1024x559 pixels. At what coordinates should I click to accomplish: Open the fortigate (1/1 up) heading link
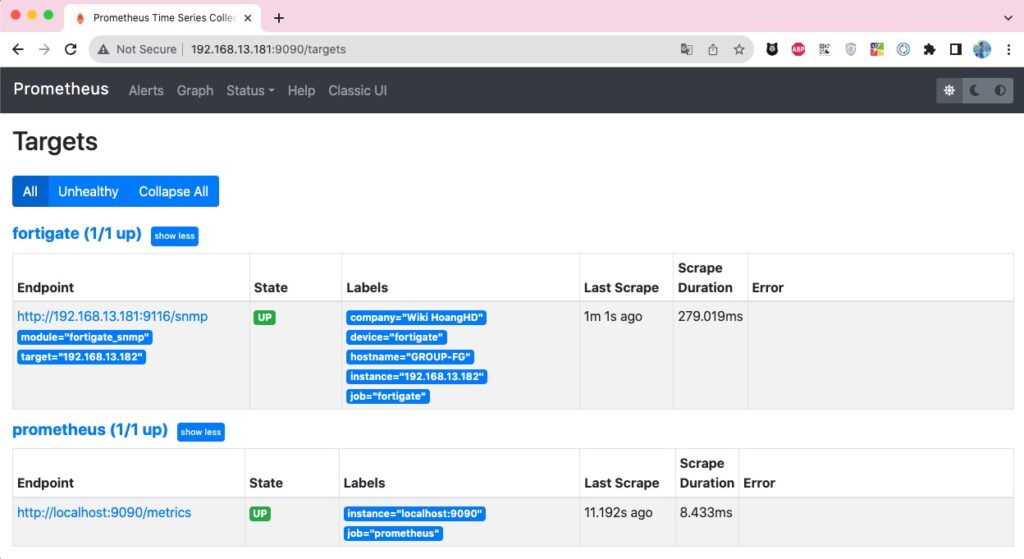77,233
